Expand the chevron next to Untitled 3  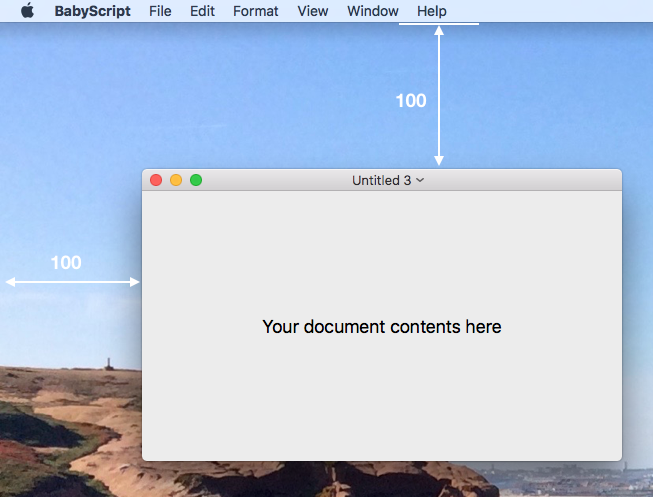[420, 180]
